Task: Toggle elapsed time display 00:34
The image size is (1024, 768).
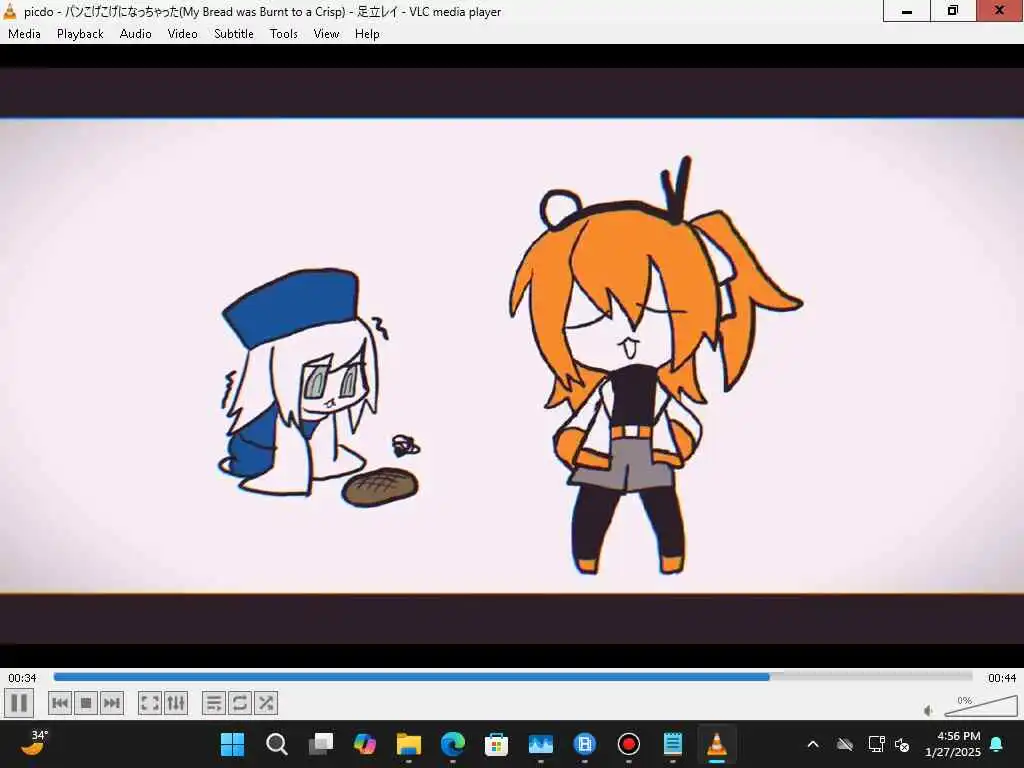Action: 22,678
